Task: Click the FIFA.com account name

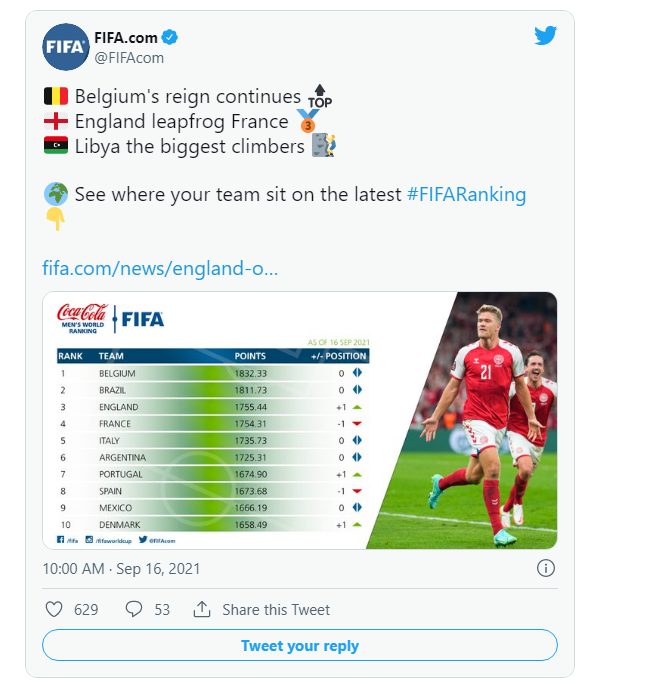Action: point(125,38)
